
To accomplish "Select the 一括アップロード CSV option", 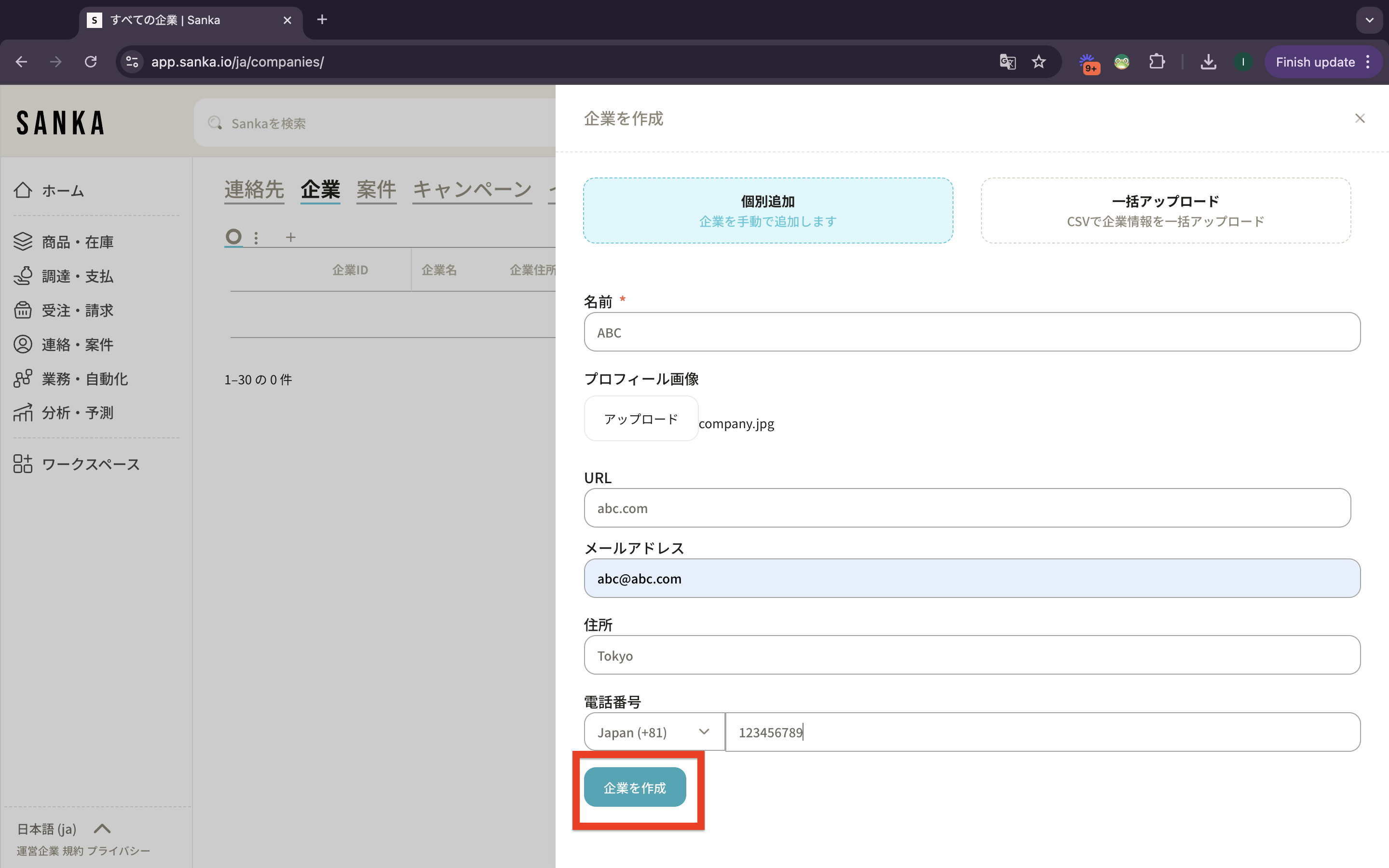I will pos(1165,211).
